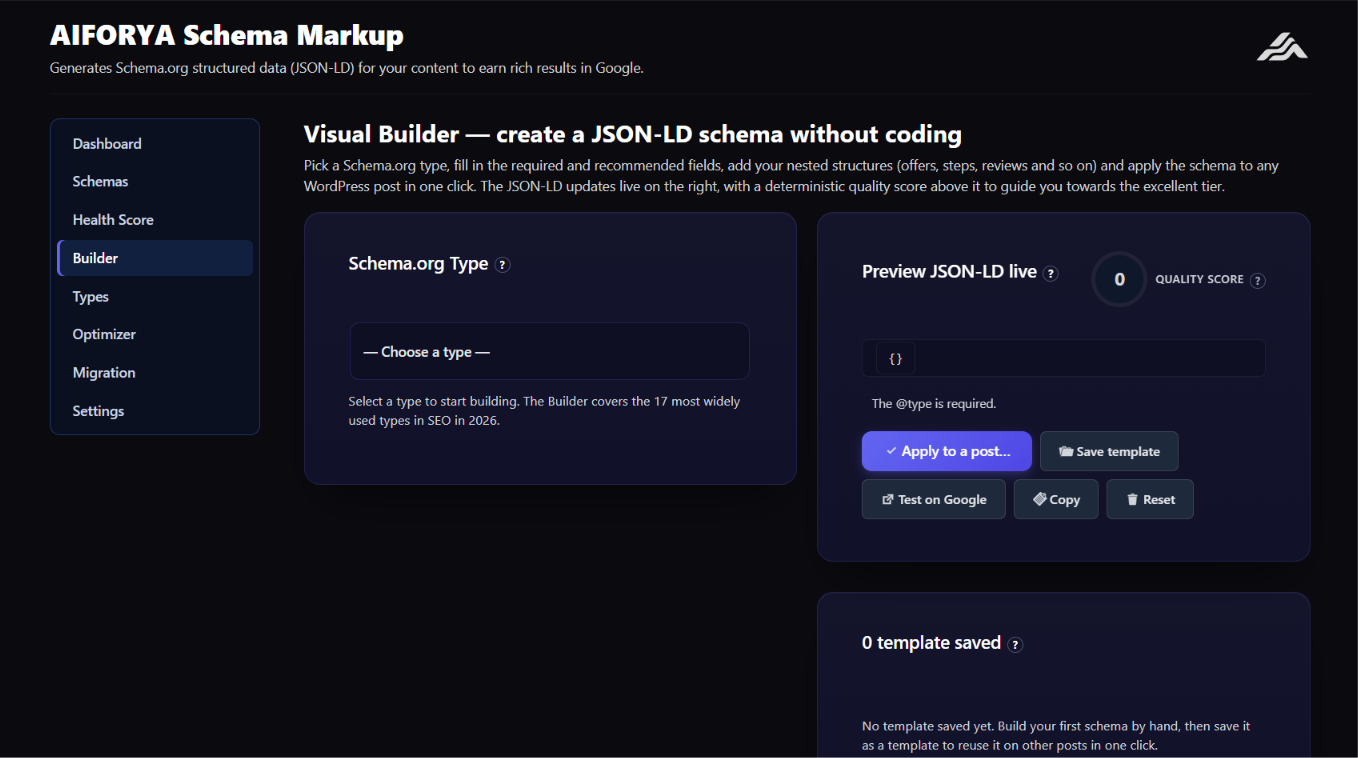Viewport: 1358px width, 758px height.
Task: Open Dashboard in the sidebar
Action: pyautogui.click(x=155, y=144)
